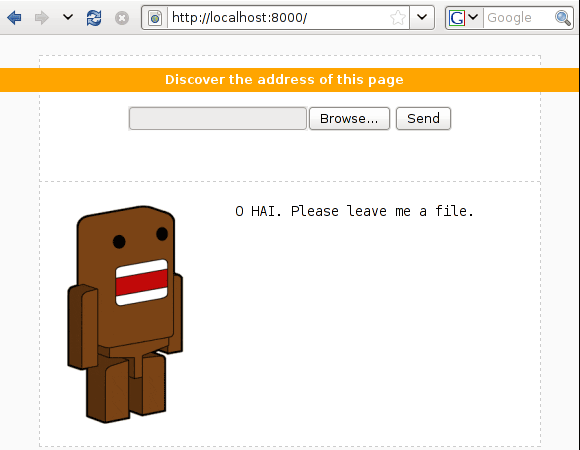This screenshot has height=450, width=580.
Task: Click 'O HAI. Please leave me a file.' text
Action: pos(354,211)
